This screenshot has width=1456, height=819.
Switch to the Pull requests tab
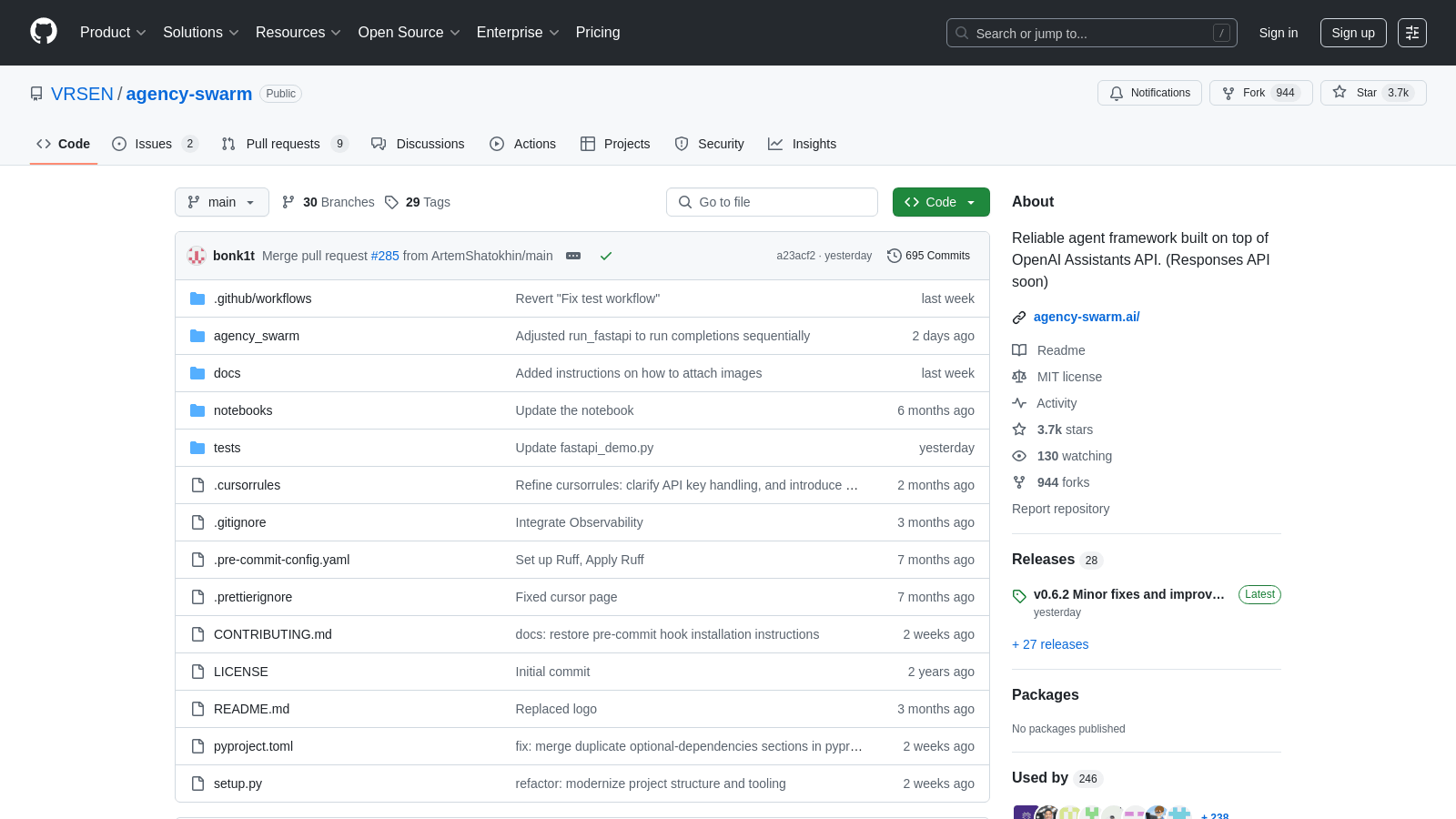(285, 144)
